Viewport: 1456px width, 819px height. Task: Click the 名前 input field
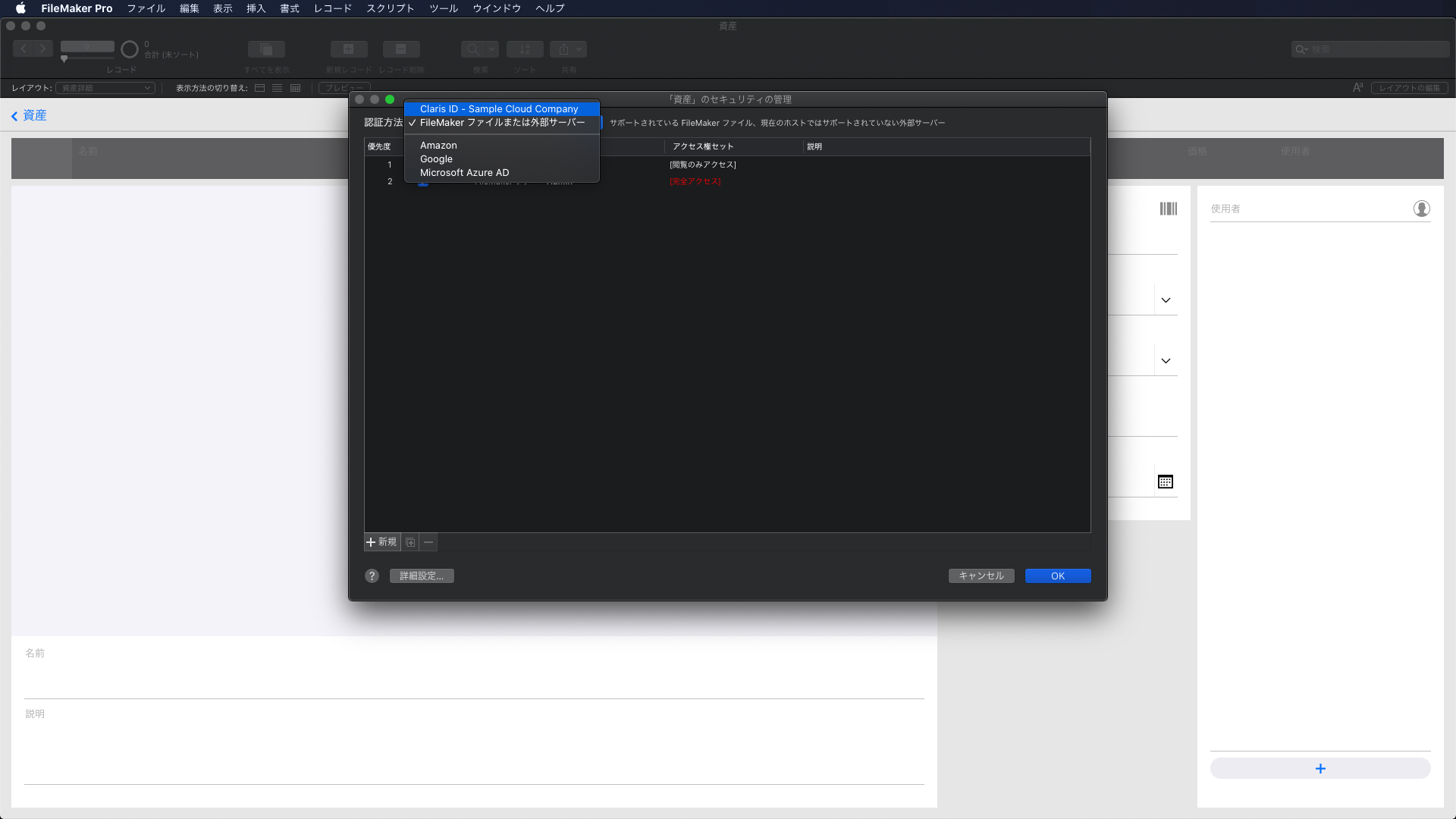pos(474,679)
